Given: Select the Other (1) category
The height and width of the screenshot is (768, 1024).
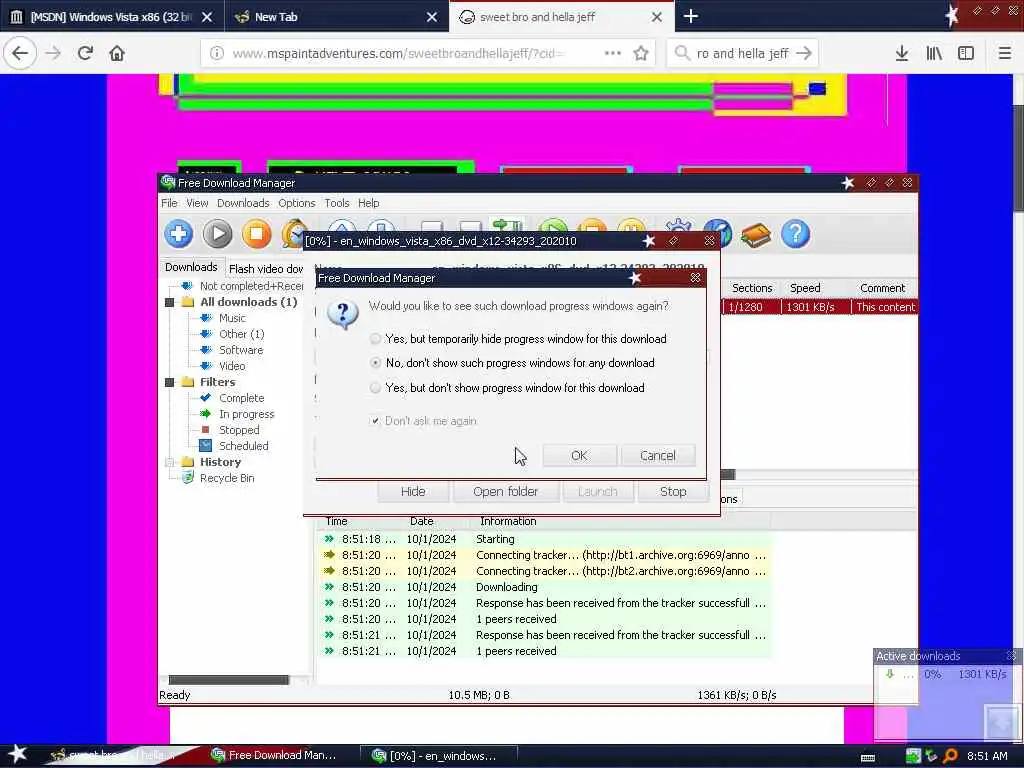Looking at the screenshot, I should [242, 334].
